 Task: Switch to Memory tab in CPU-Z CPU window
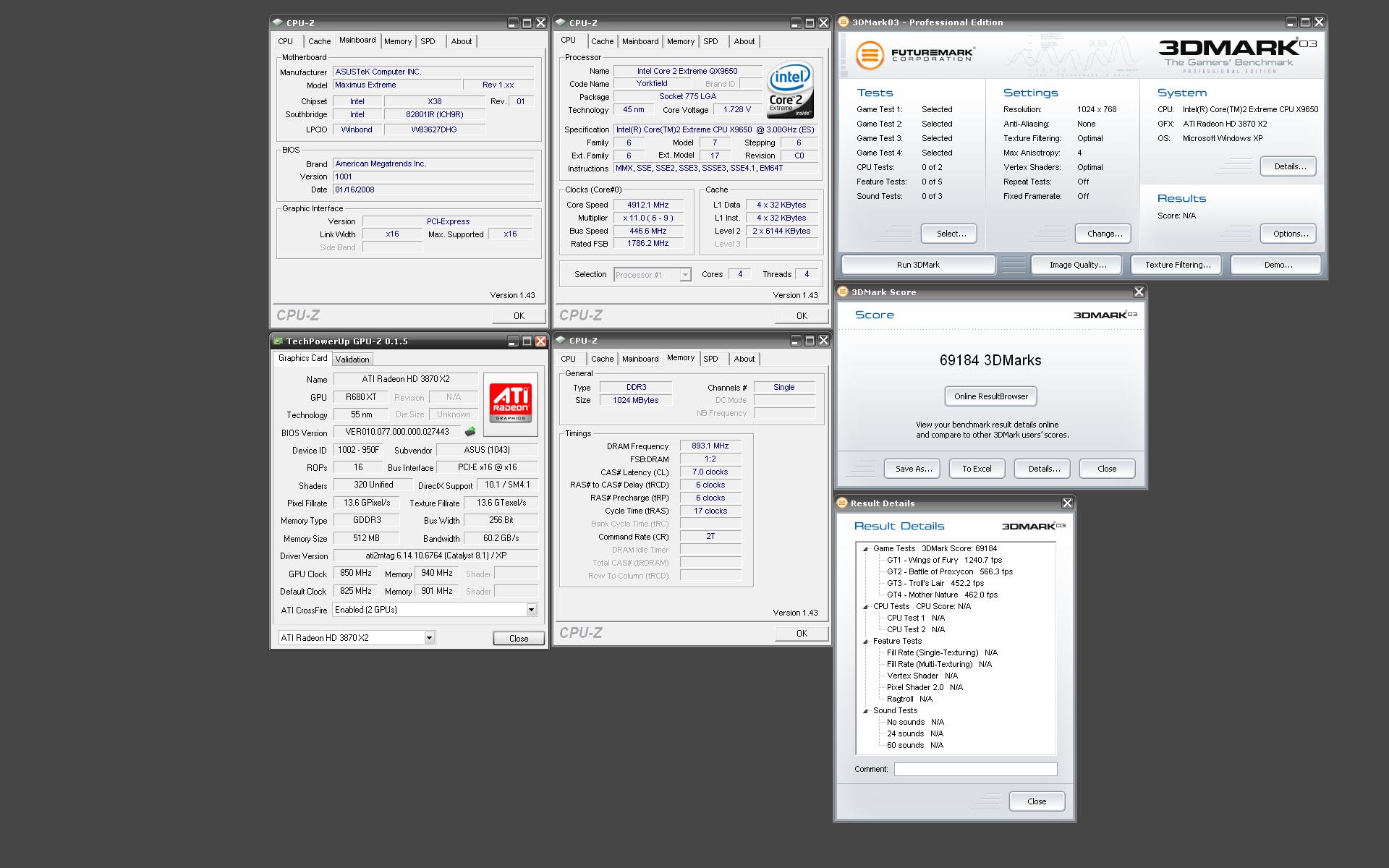681,41
